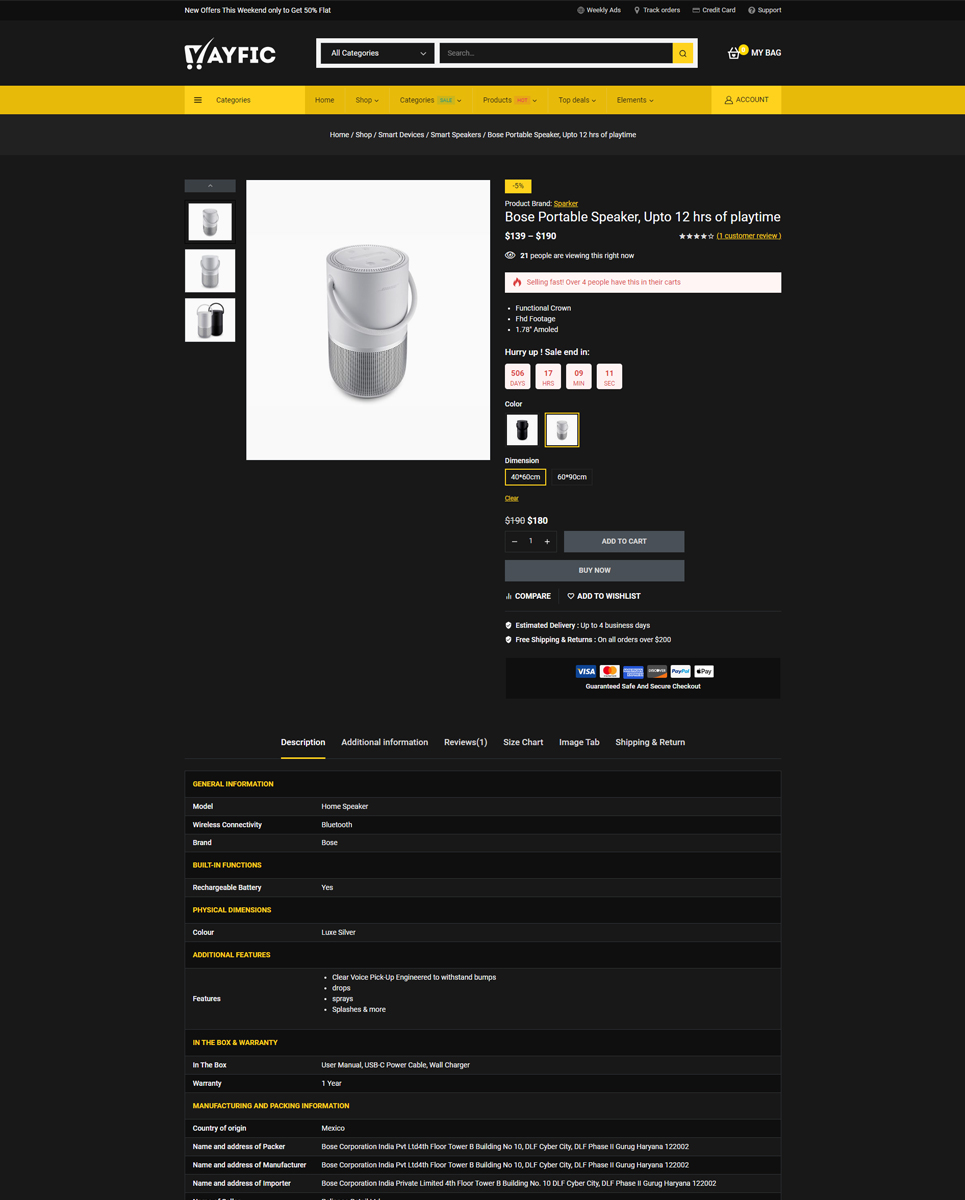Click the Wayfic logo
This screenshot has height=1200, width=965.
pos(230,54)
